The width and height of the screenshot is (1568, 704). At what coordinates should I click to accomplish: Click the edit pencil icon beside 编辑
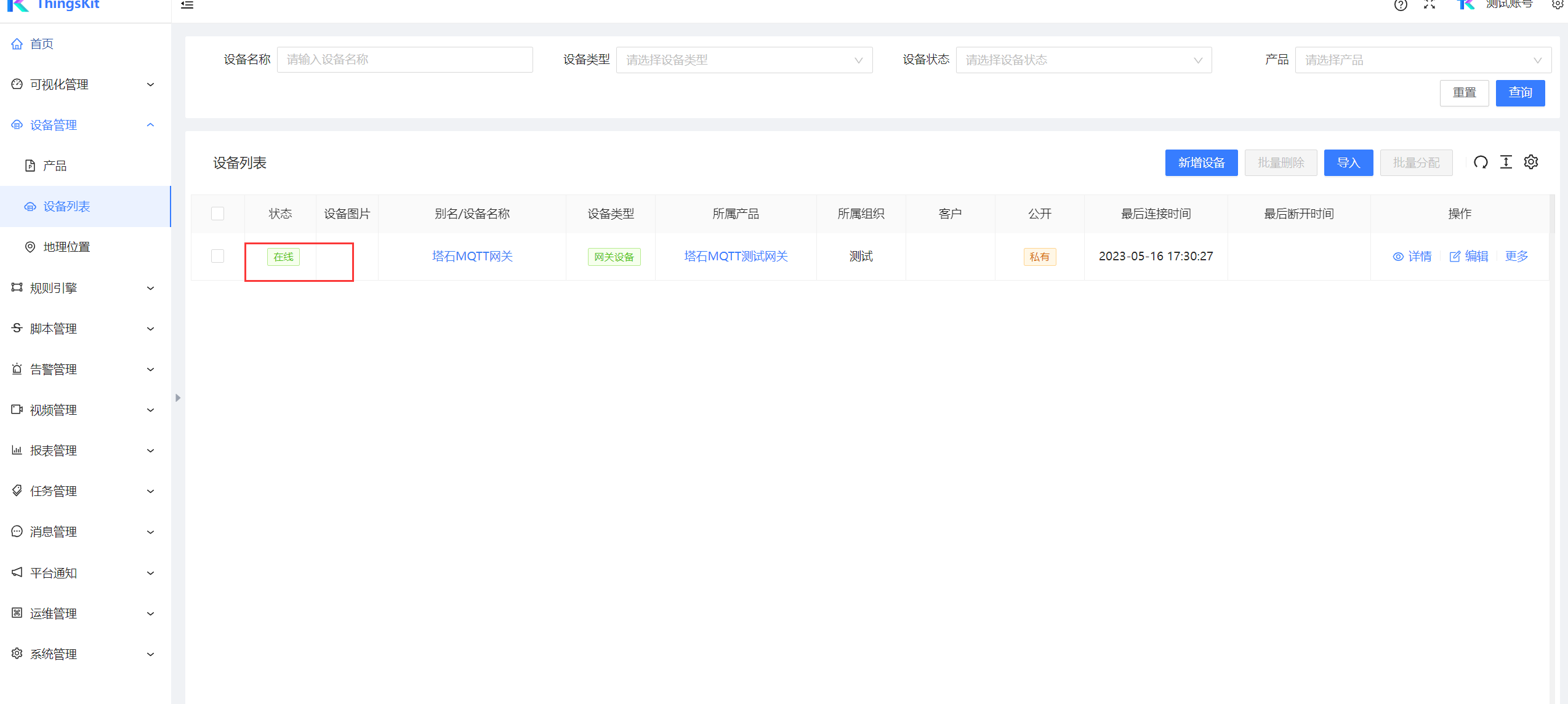point(1455,257)
